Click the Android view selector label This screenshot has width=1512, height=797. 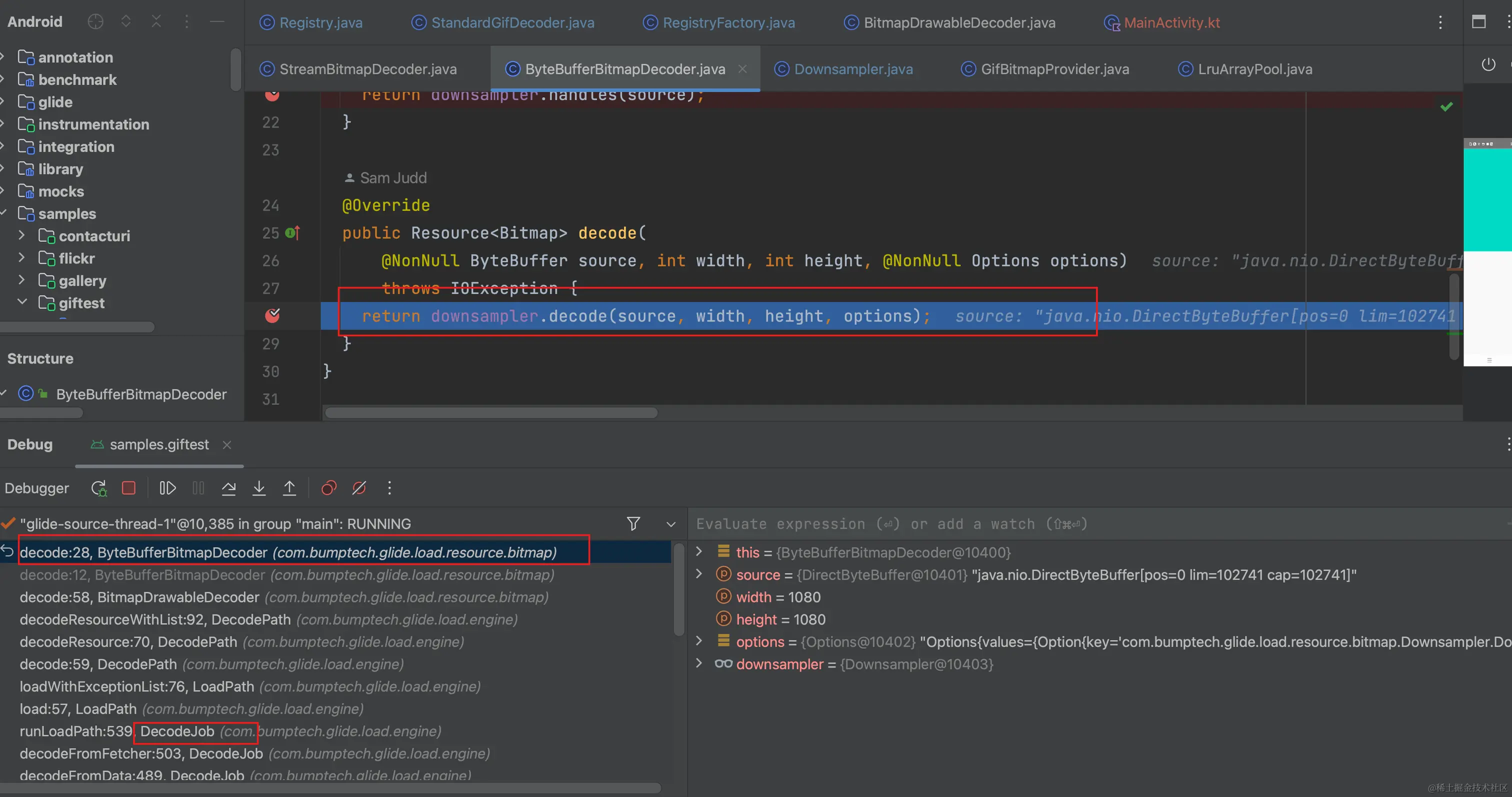click(x=34, y=21)
